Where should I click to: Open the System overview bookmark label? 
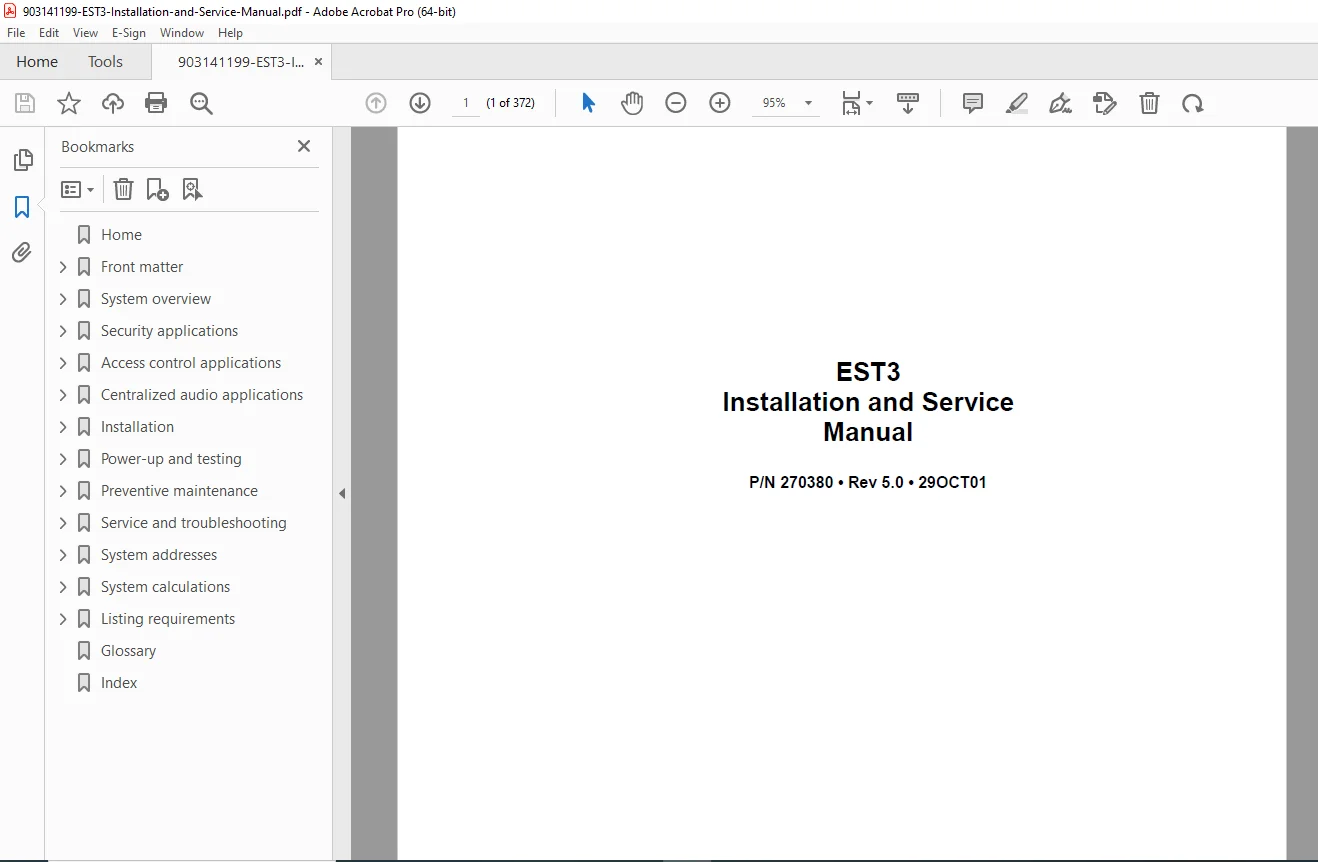[156, 299]
